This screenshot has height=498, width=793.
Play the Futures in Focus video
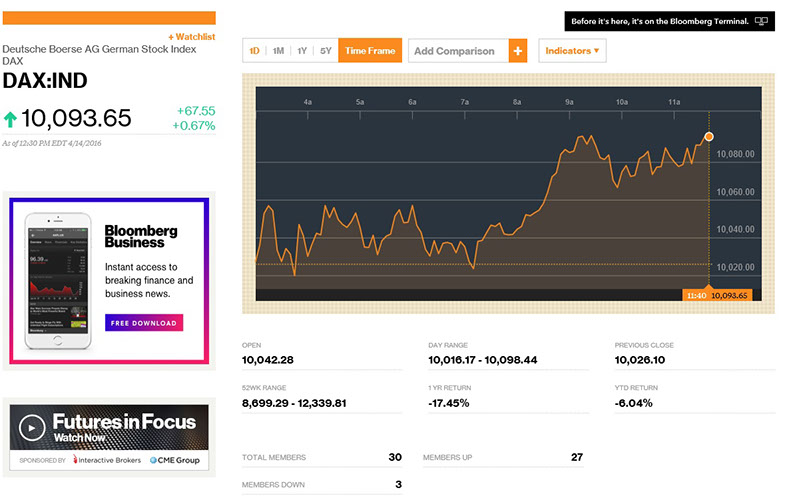(x=32, y=428)
